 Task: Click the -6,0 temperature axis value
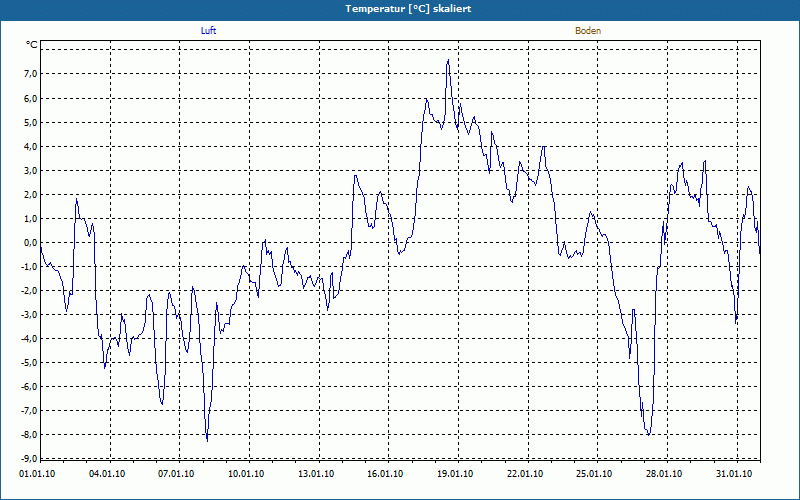(x=29, y=387)
